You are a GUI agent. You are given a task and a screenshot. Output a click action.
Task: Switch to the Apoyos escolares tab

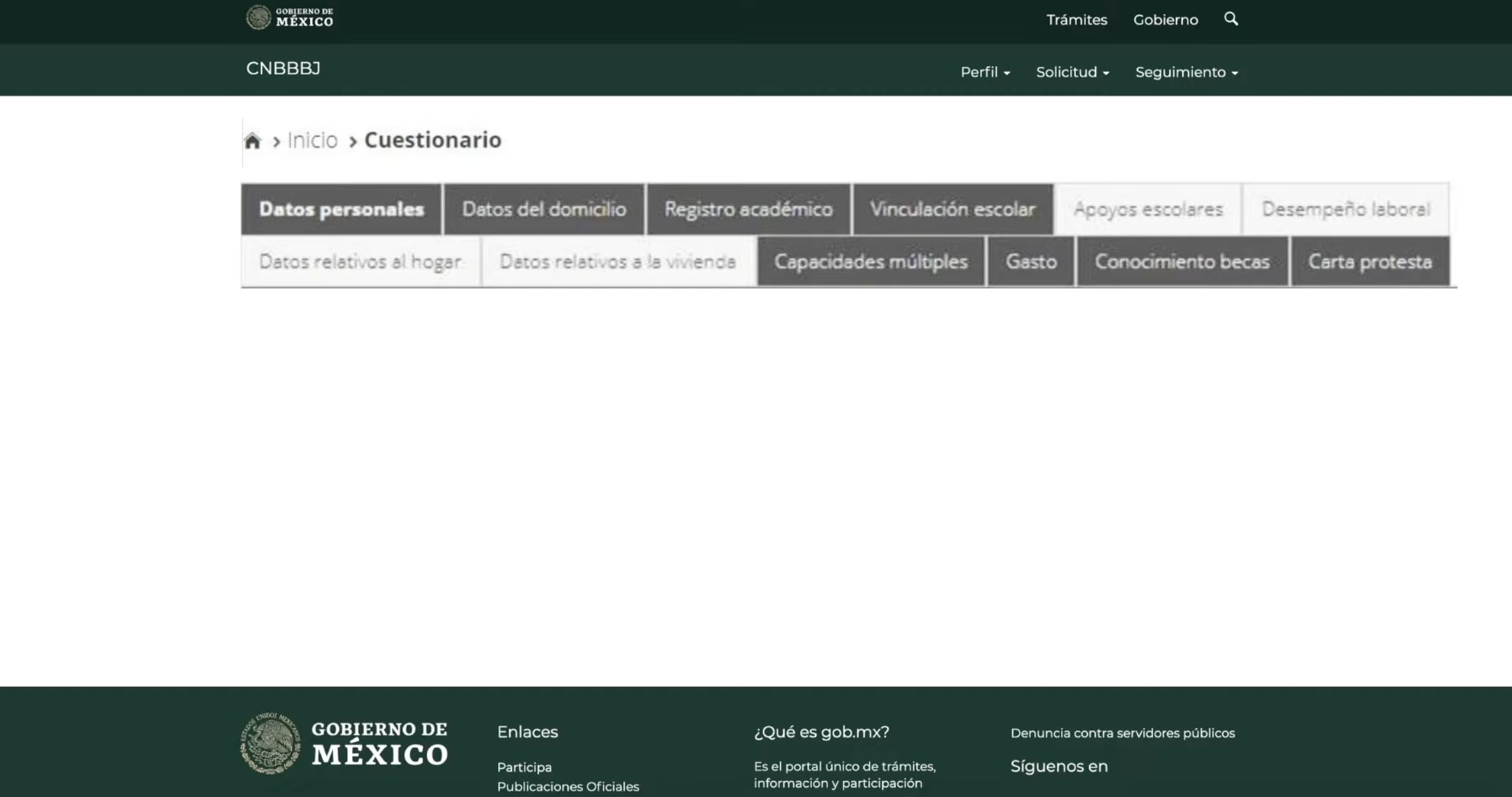pyautogui.click(x=1148, y=209)
